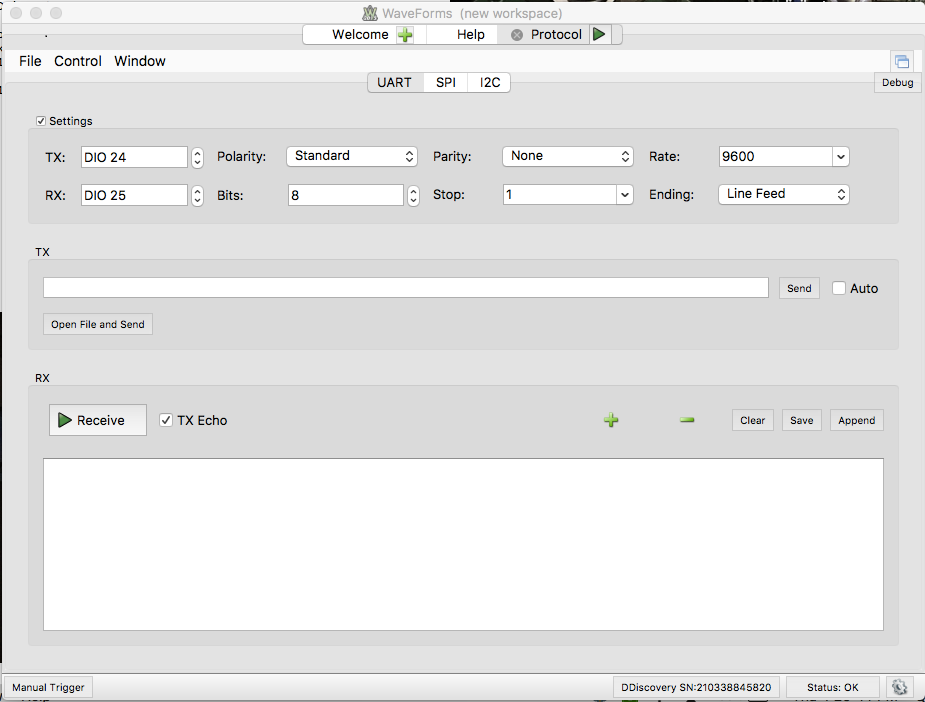The image size is (925, 702).
Task: Click inside the RX received data area
Action: point(463,544)
